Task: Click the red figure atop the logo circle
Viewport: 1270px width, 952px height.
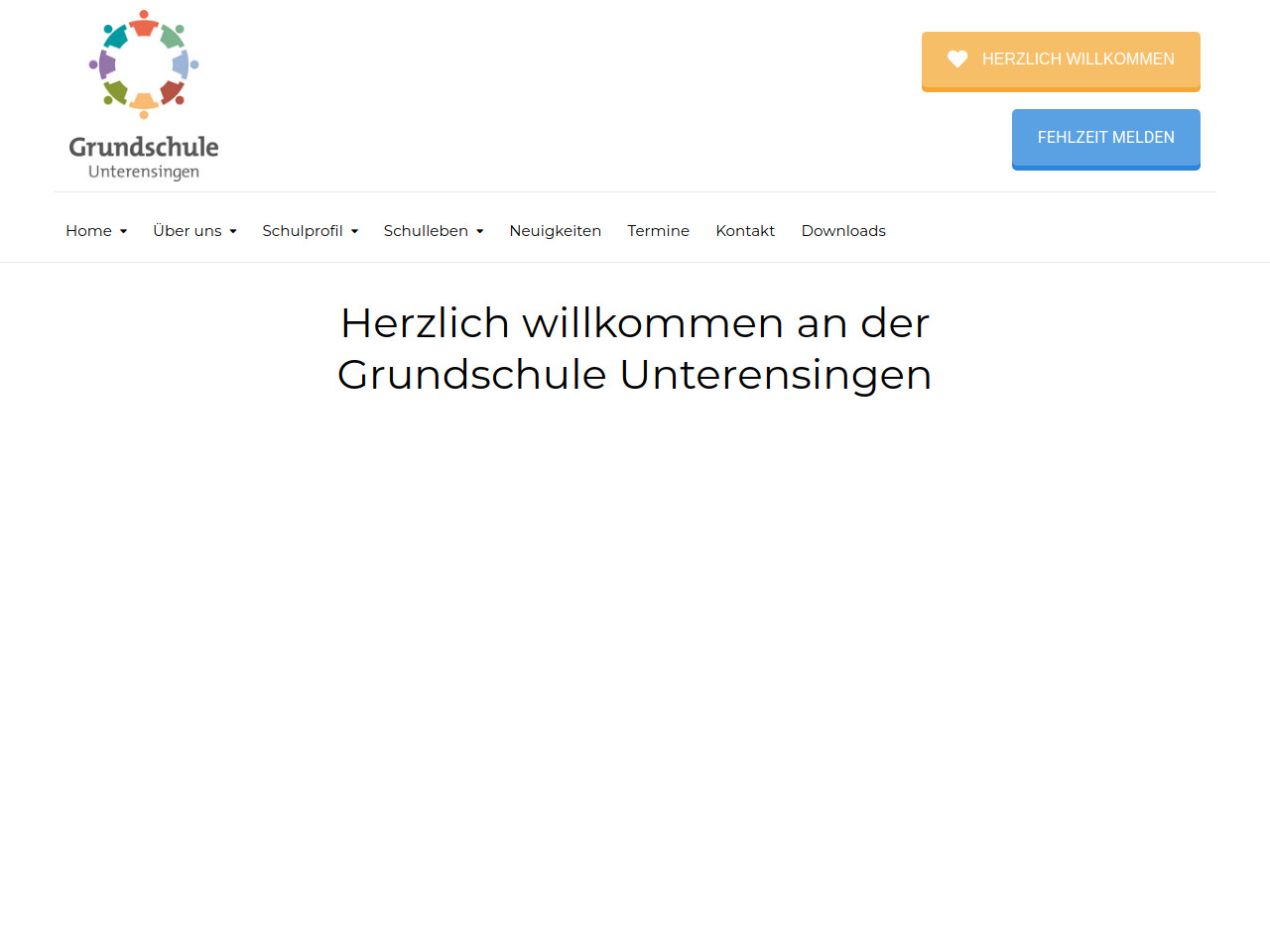Action: [144, 23]
